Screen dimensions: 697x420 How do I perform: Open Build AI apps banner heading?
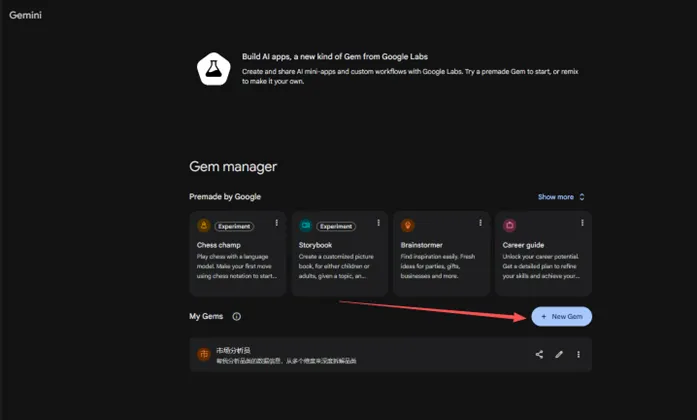335,56
